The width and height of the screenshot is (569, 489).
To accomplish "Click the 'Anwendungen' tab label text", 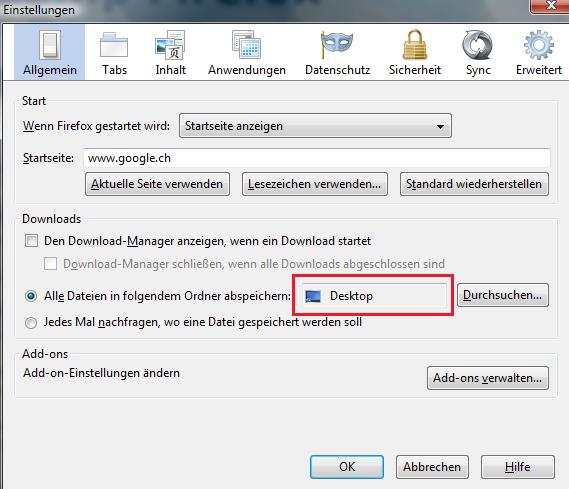I will click(x=247, y=70).
